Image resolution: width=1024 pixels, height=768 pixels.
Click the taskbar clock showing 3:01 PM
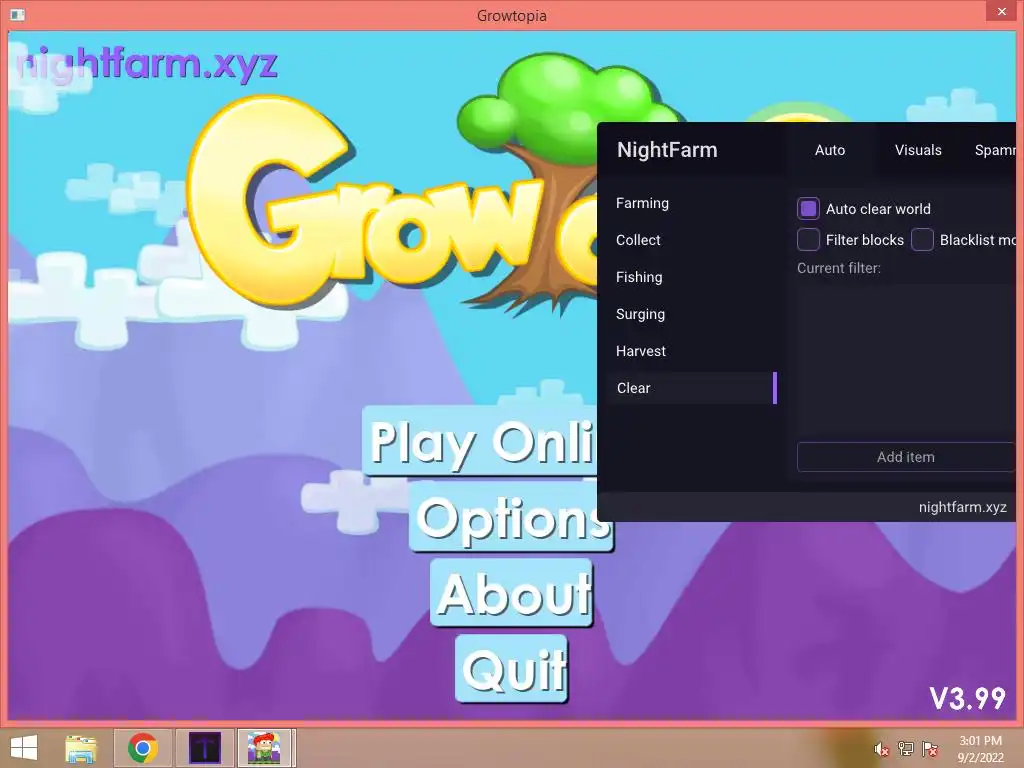pos(980,748)
